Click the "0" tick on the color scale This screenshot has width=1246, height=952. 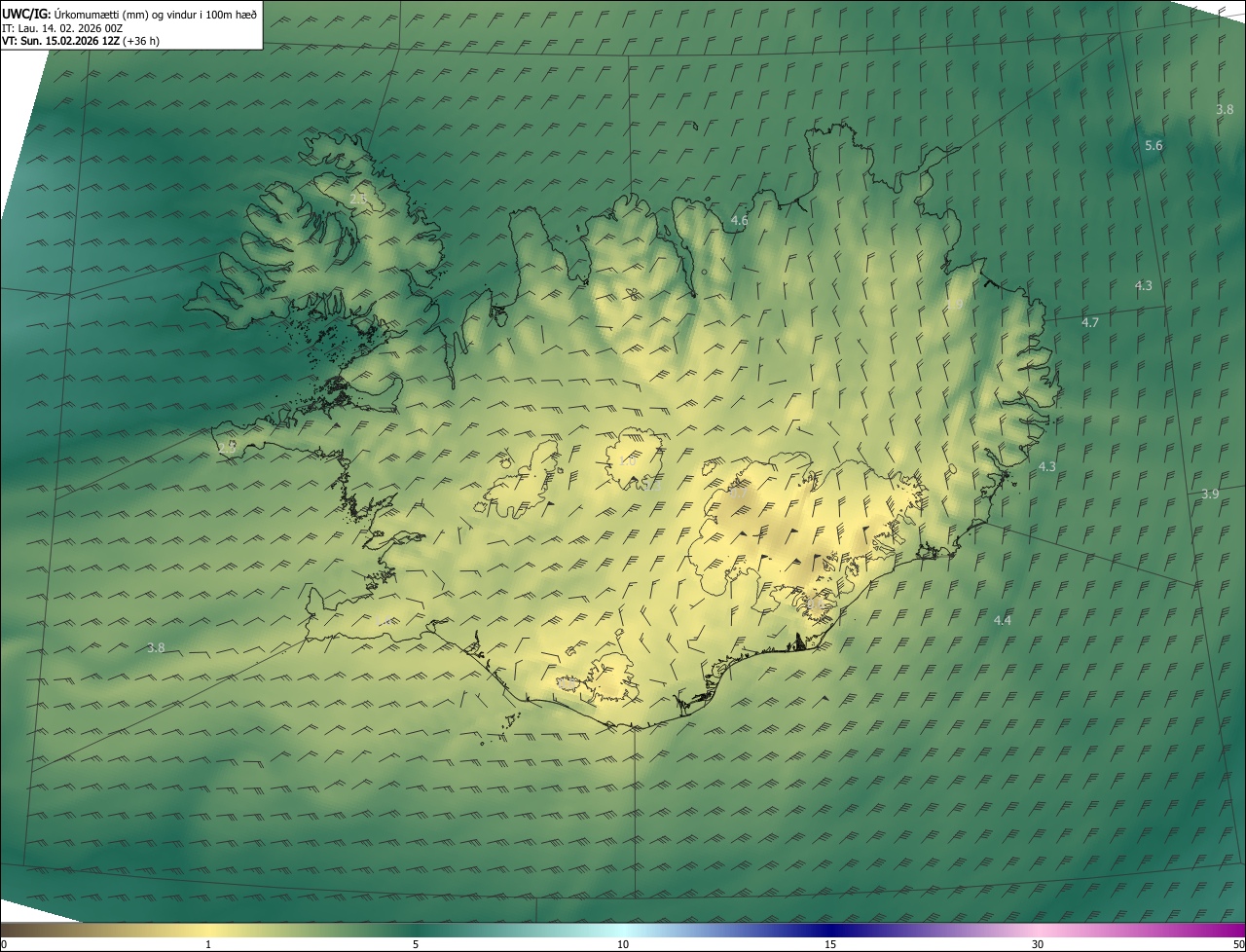click(x=4, y=944)
